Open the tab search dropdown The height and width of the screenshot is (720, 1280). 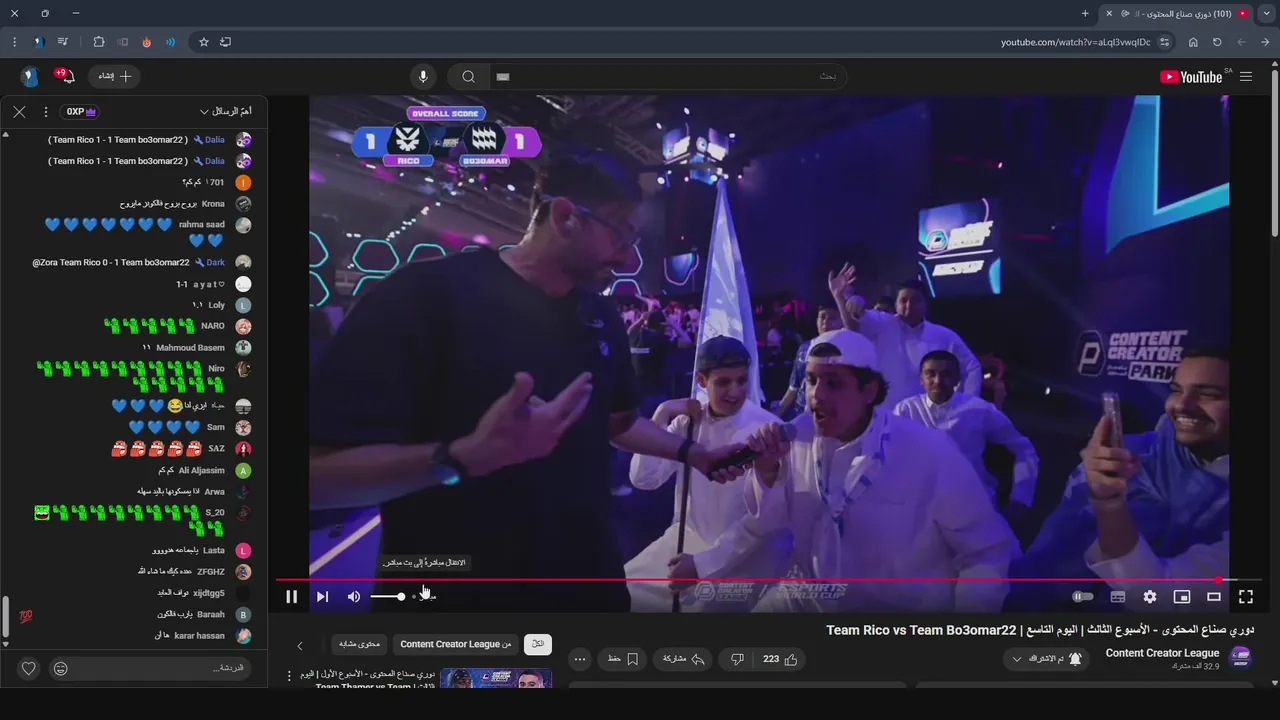pos(1266,13)
